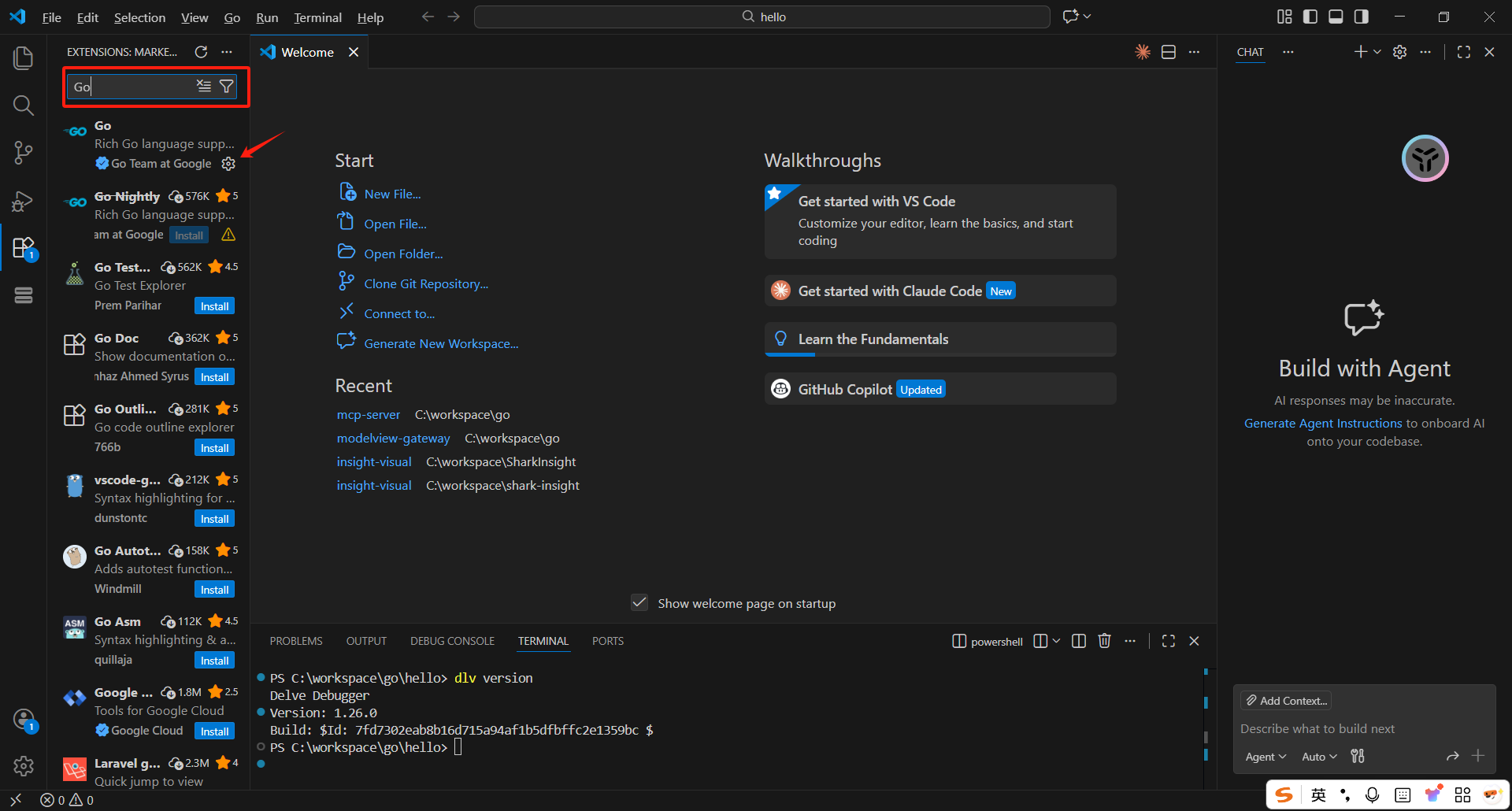Open the GitHub Copilot walkthrough
This screenshot has width=1512, height=811.
(x=940, y=389)
